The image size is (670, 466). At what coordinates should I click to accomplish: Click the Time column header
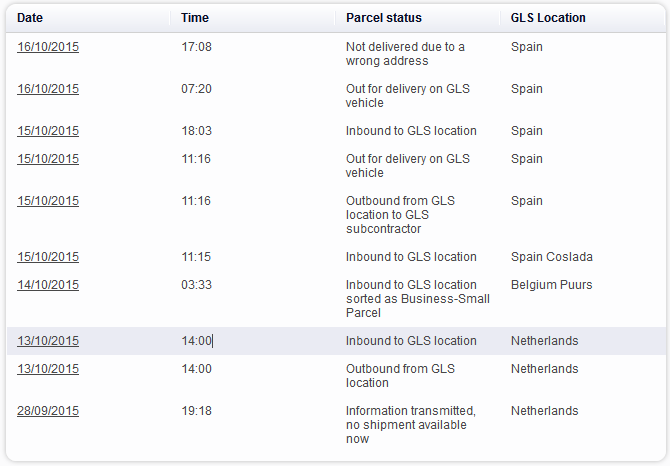pyautogui.click(x=195, y=18)
